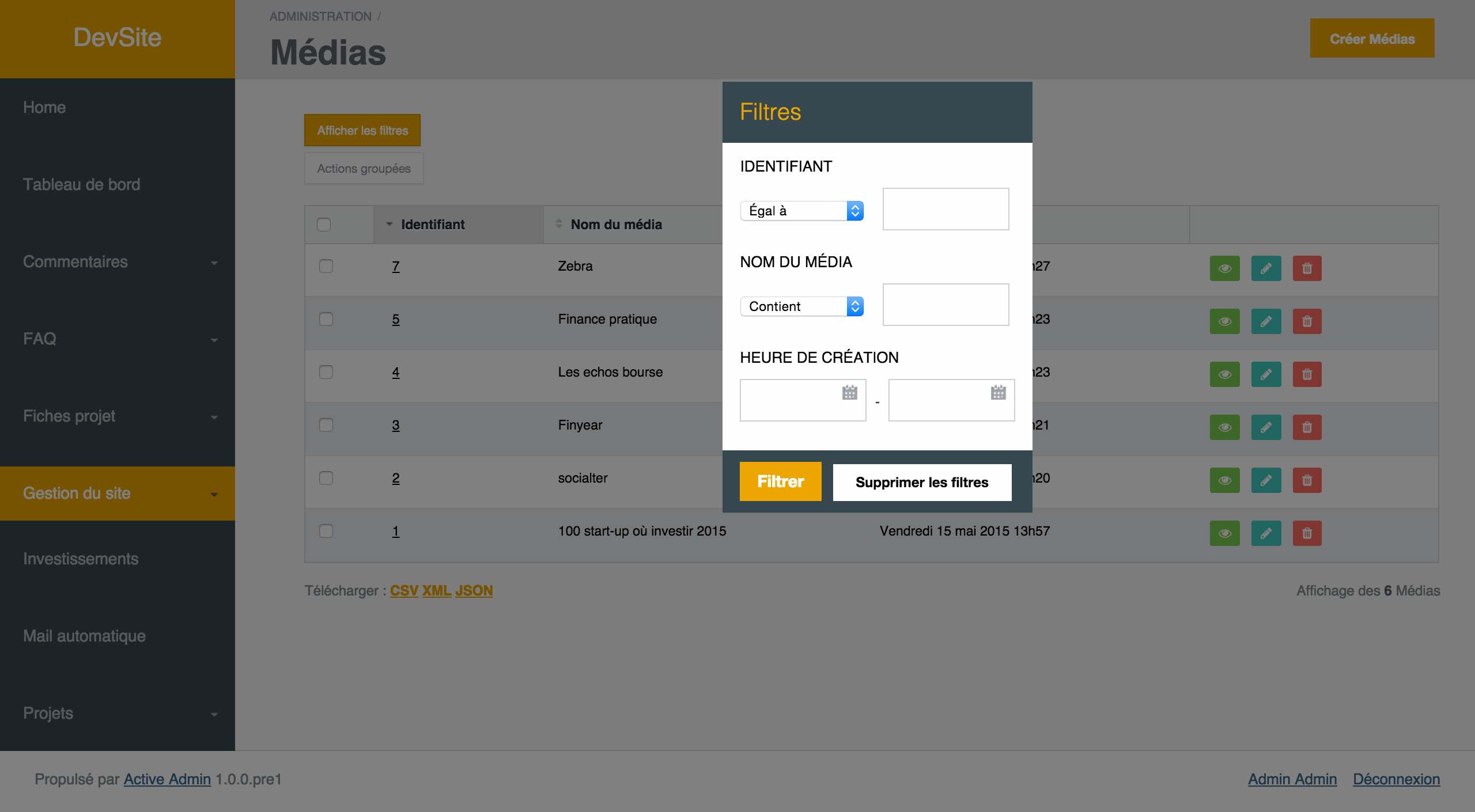Open Tableau de bord in sidebar
The image size is (1475, 812).
coord(82,184)
